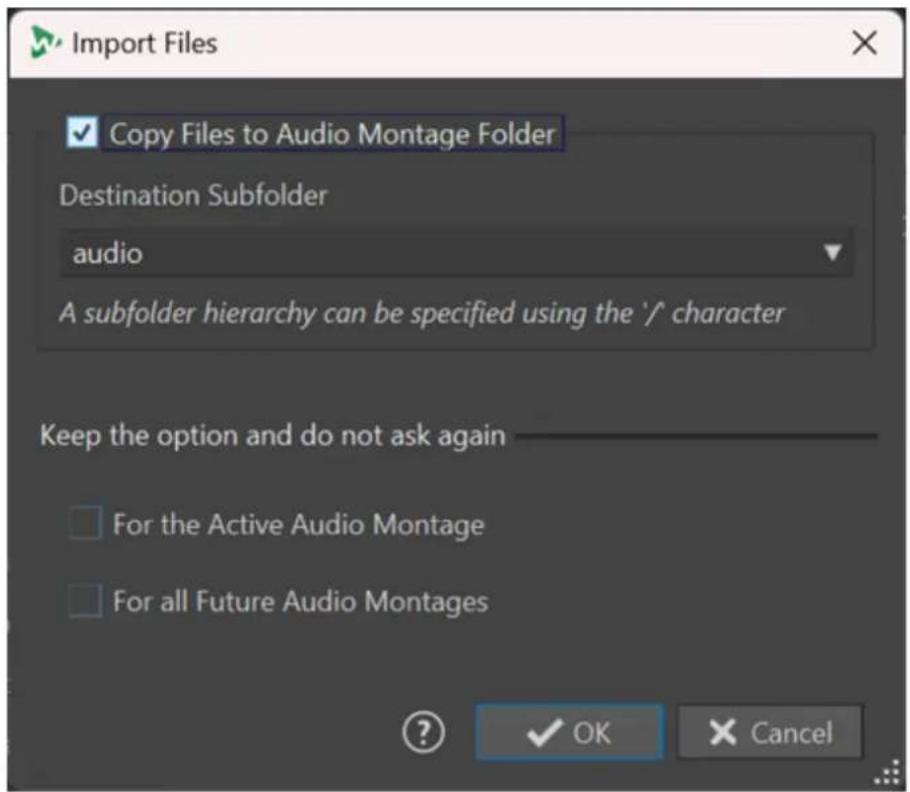Click the resize grip in dialog corner
This screenshot has height=792, width=910.
tap(887, 773)
